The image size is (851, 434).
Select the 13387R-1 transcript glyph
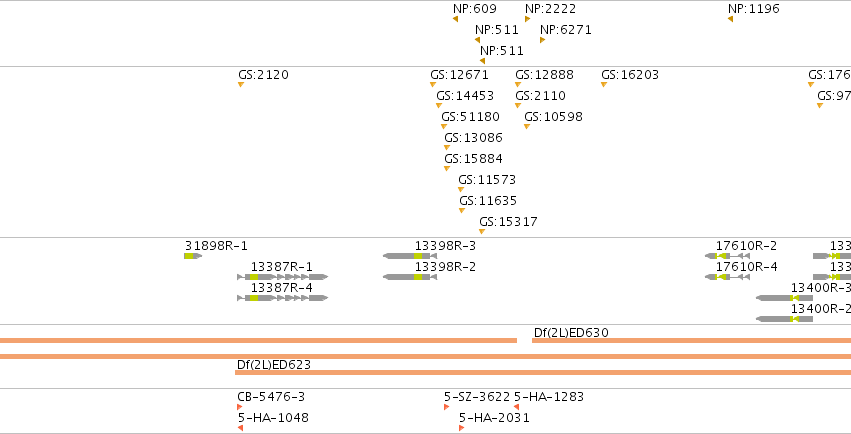(x=283, y=277)
